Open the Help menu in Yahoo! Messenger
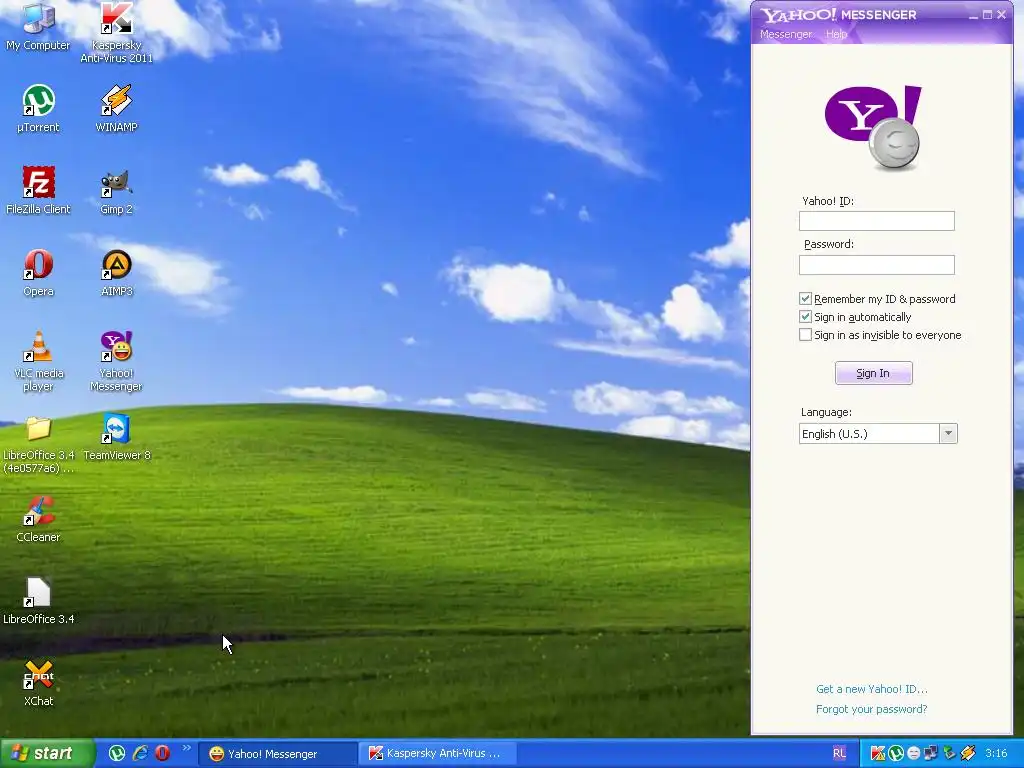 pos(836,34)
